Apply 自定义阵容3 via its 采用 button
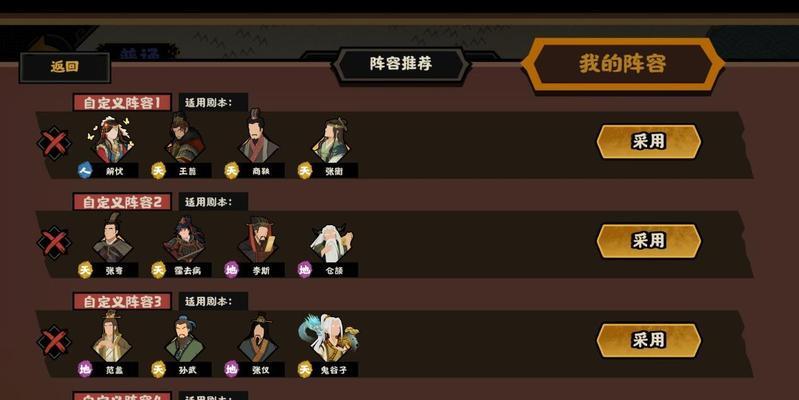799x400 pixels. [649, 340]
